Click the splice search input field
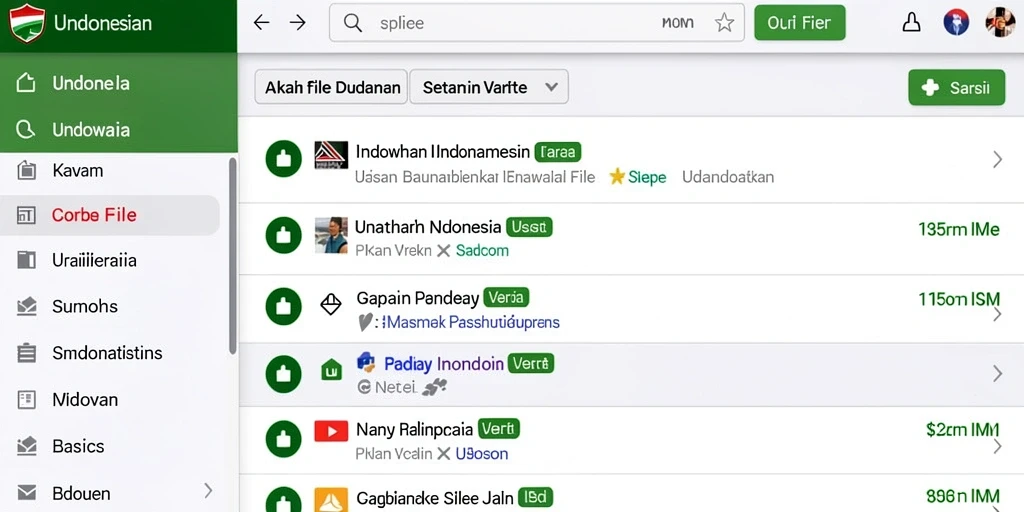1024x512 pixels. pyautogui.click(x=537, y=23)
